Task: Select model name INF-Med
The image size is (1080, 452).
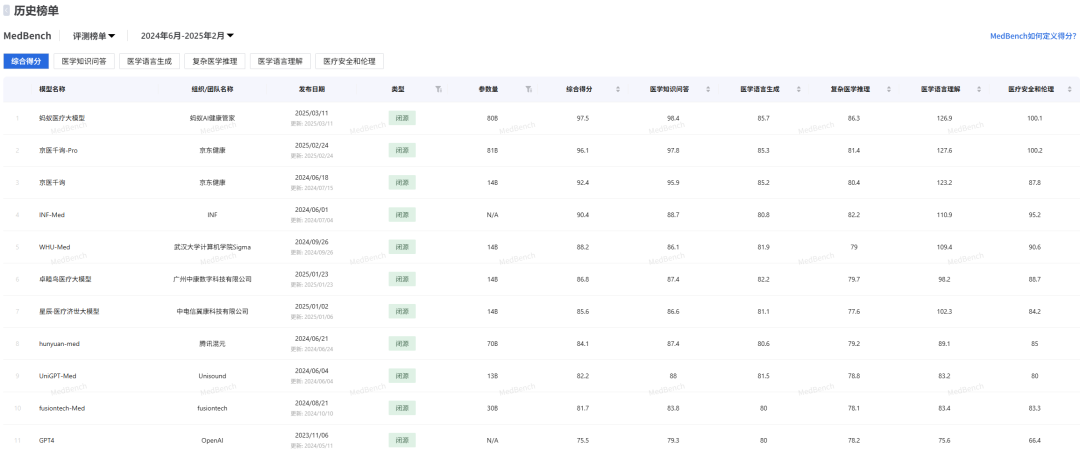Action: (52, 215)
